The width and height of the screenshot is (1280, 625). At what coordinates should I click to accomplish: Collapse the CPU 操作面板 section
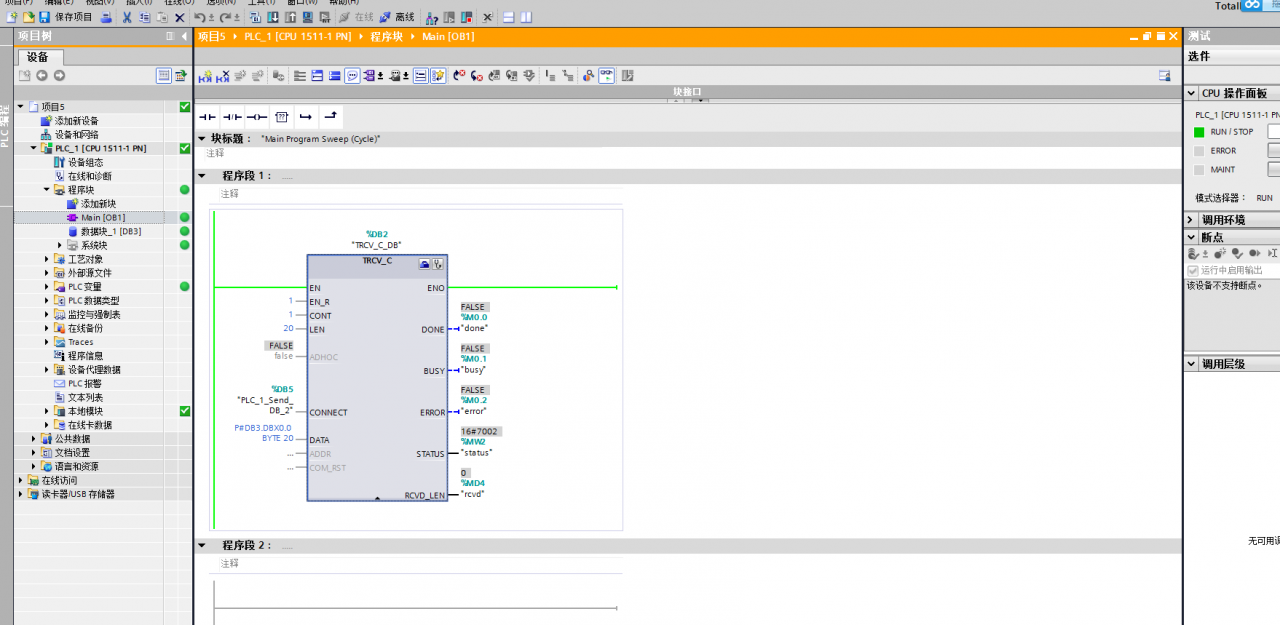tap(1191, 93)
